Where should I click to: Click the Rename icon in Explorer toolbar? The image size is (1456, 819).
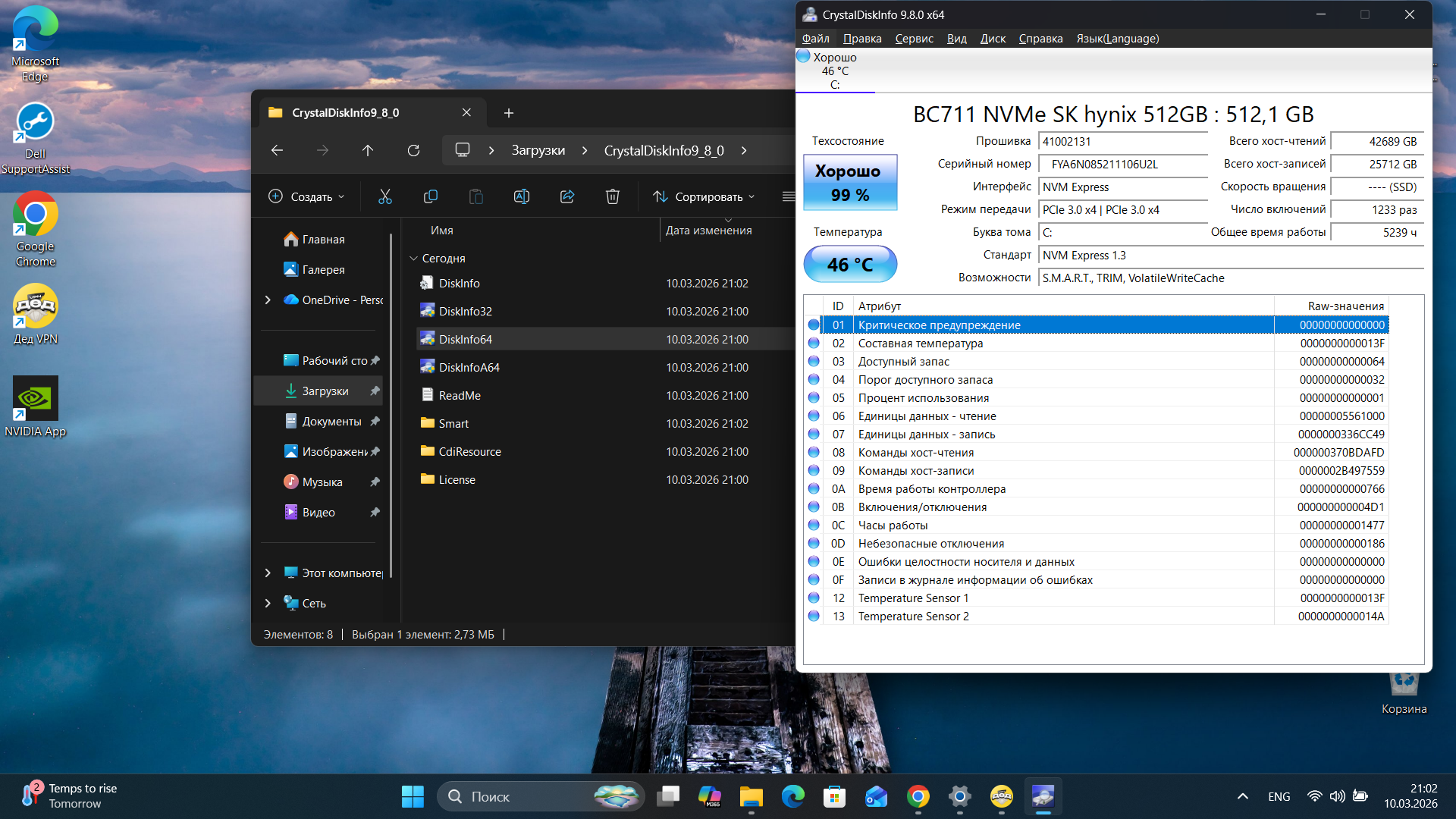pos(522,196)
